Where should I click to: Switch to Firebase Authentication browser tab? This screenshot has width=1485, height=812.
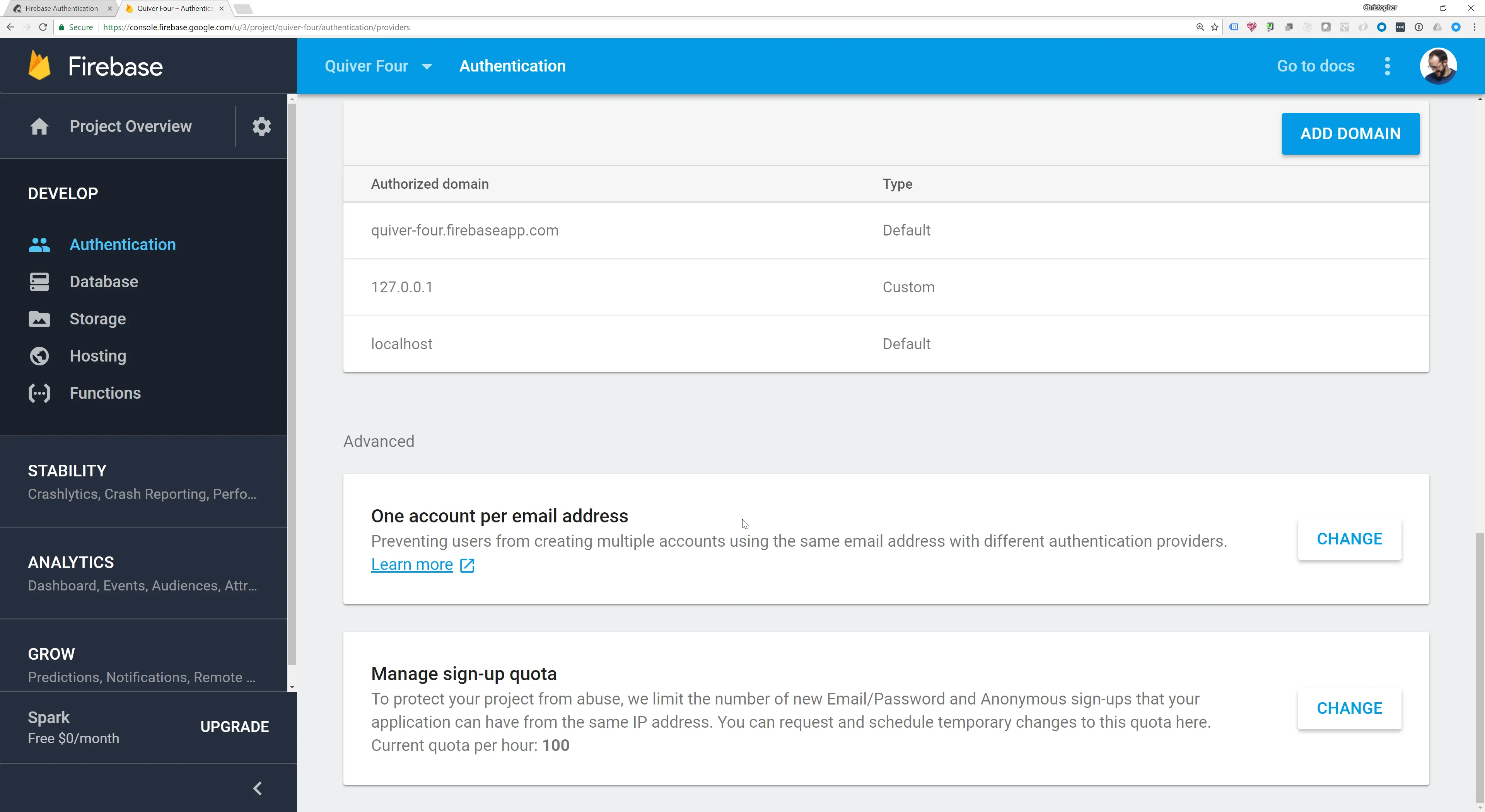point(61,8)
